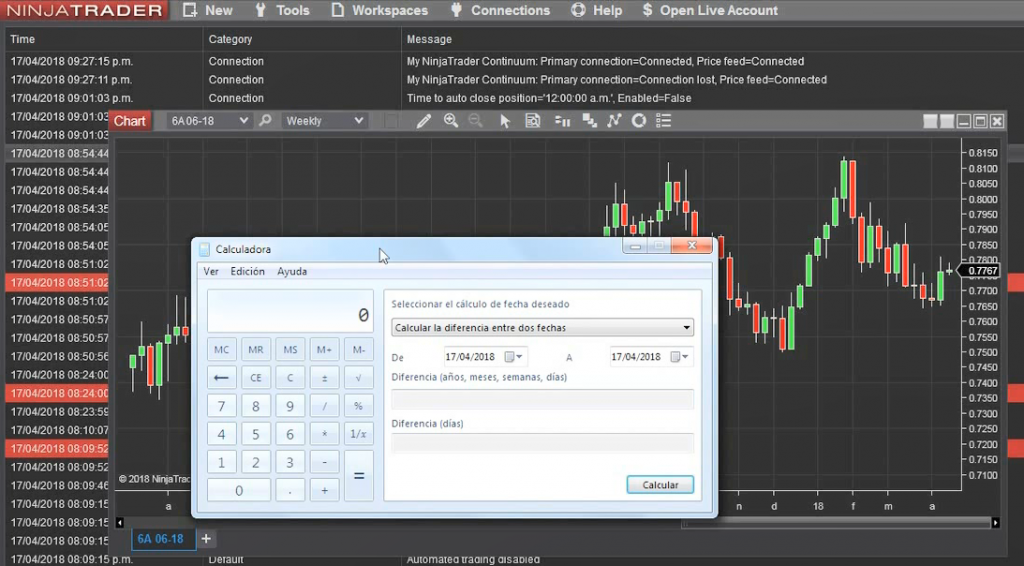This screenshot has width=1024, height=566.
Task: Open the Edición menu in Calculadora
Action: pyautogui.click(x=248, y=272)
